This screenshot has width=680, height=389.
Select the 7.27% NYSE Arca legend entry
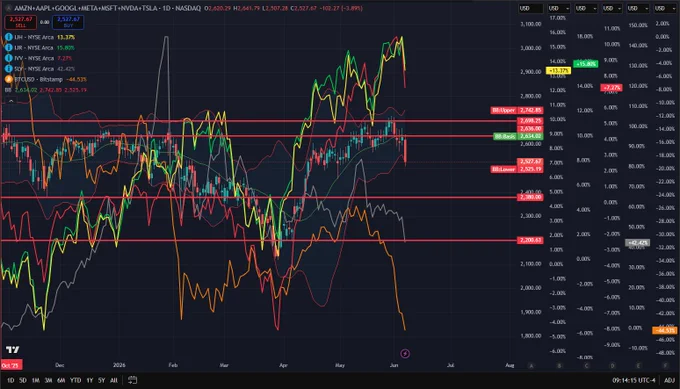point(43,58)
